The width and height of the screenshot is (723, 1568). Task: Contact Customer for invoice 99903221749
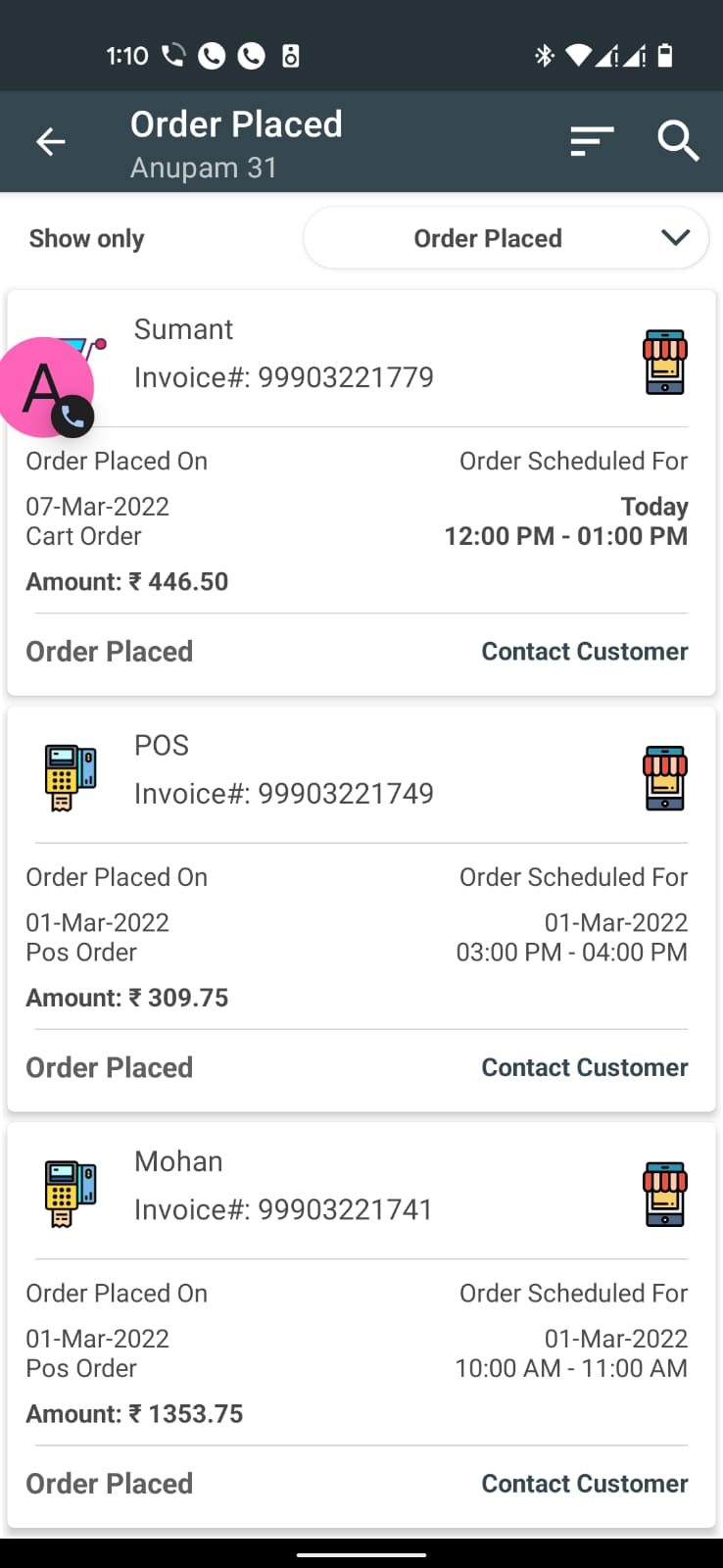[x=584, y=1067]
